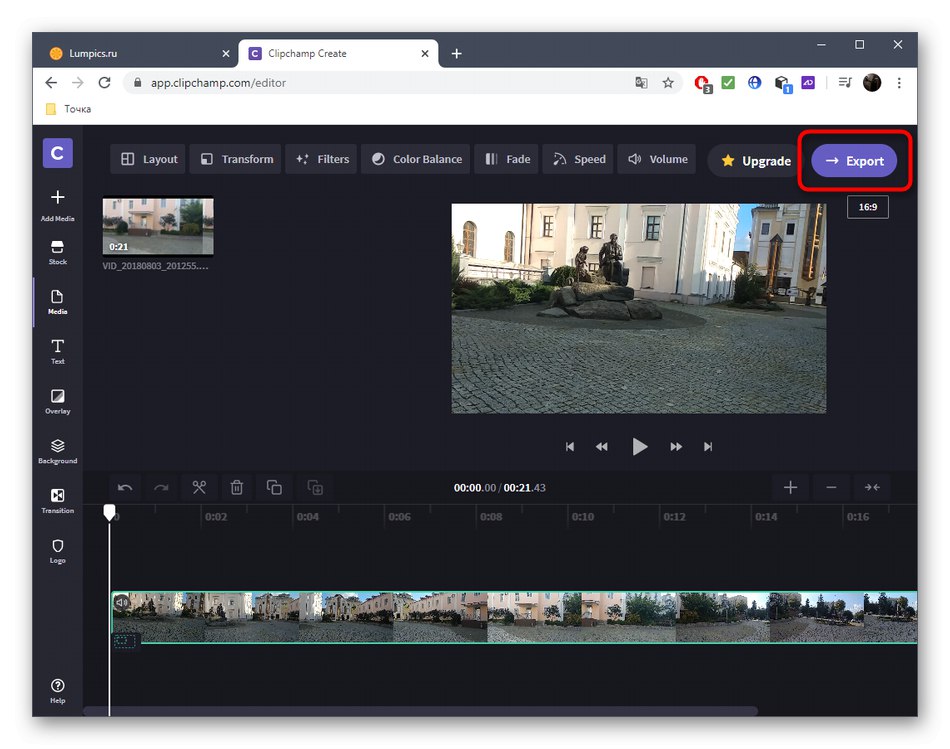Open the Background panel

point(57,452)
